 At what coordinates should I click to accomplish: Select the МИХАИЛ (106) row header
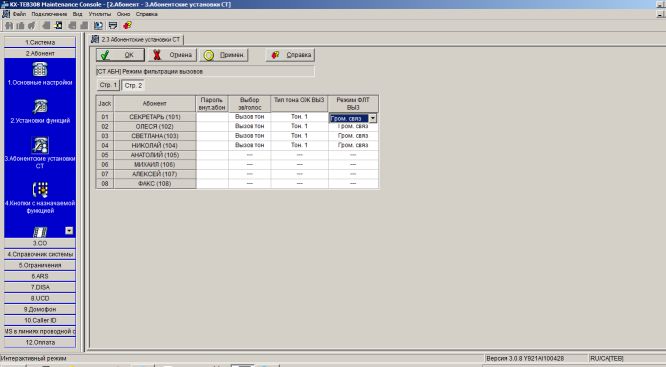(x=155, y=164)
